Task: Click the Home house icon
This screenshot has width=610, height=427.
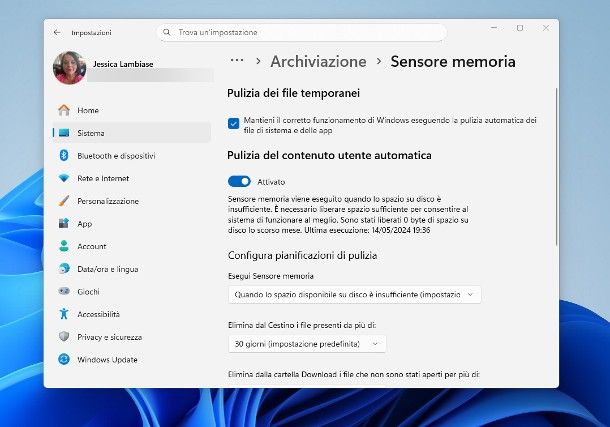Action: (64, 110)
